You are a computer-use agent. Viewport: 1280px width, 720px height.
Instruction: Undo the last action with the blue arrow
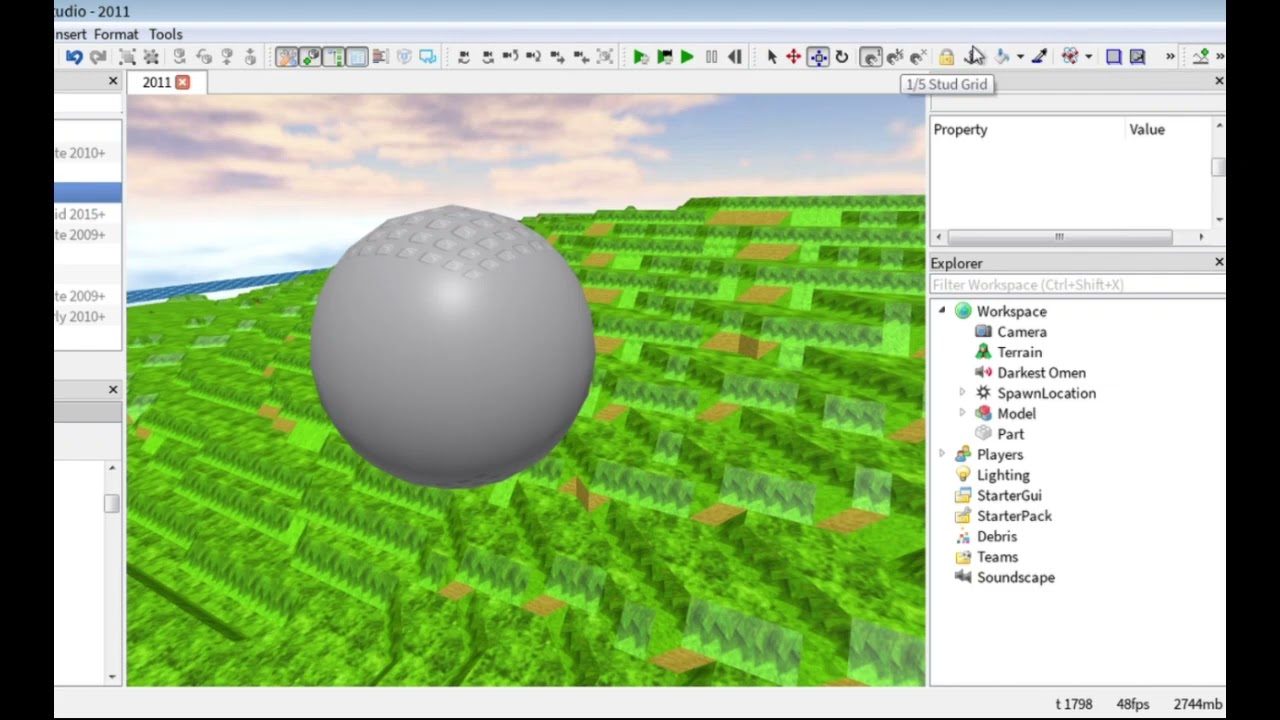point(74,57)
